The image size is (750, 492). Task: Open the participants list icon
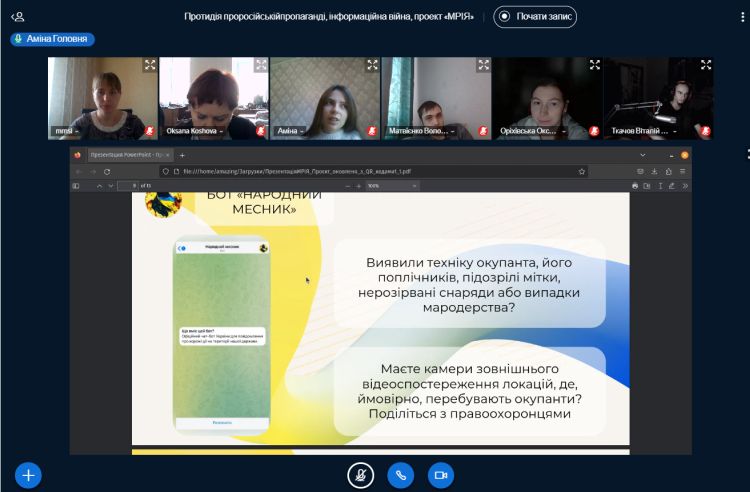point(18,17)
